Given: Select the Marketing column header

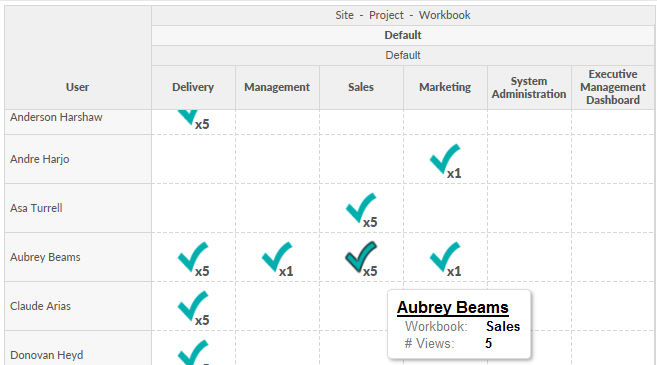Looking at the screenshot, I should [445, 87].
